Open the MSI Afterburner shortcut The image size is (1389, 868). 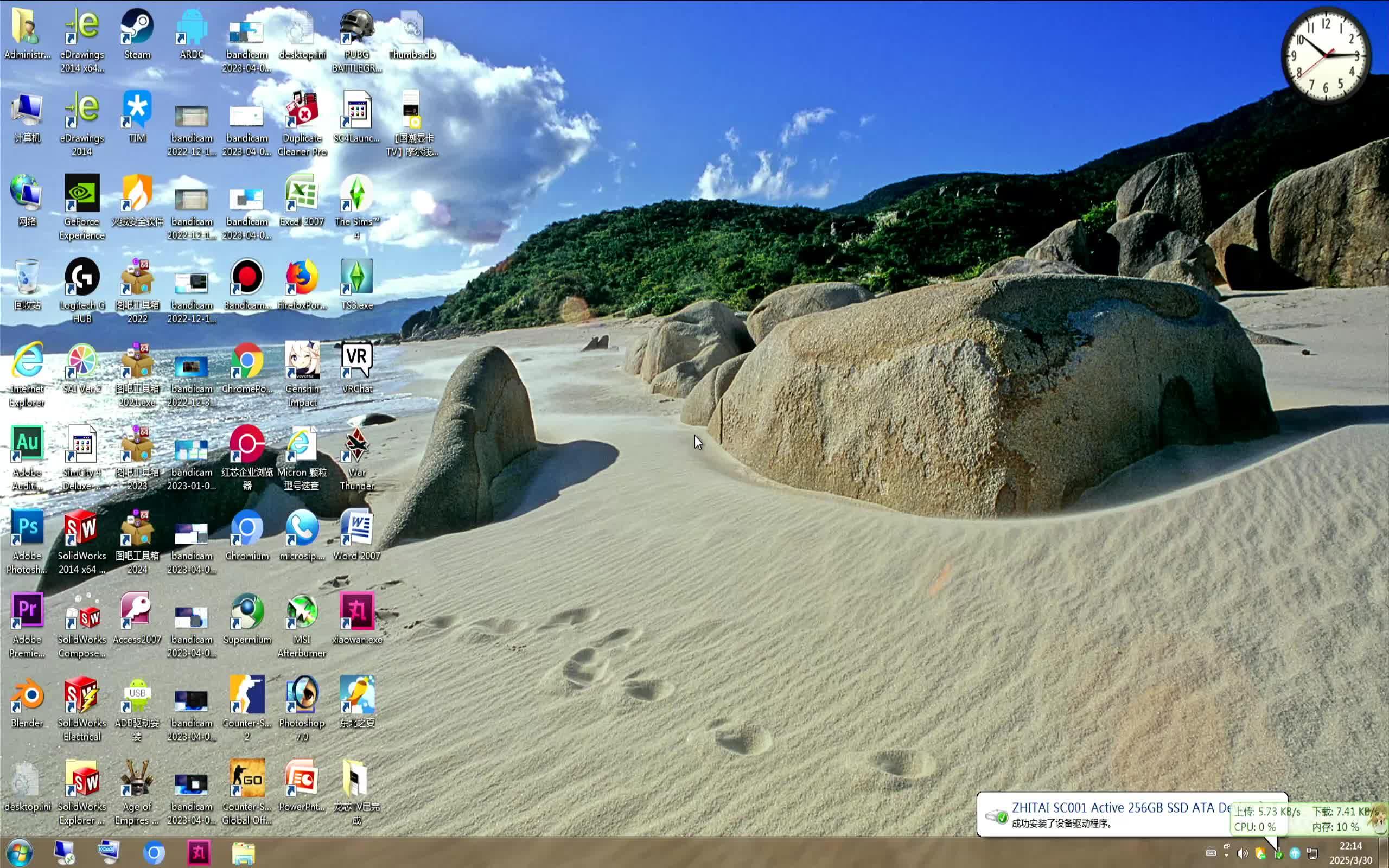[x=301, y=612]
